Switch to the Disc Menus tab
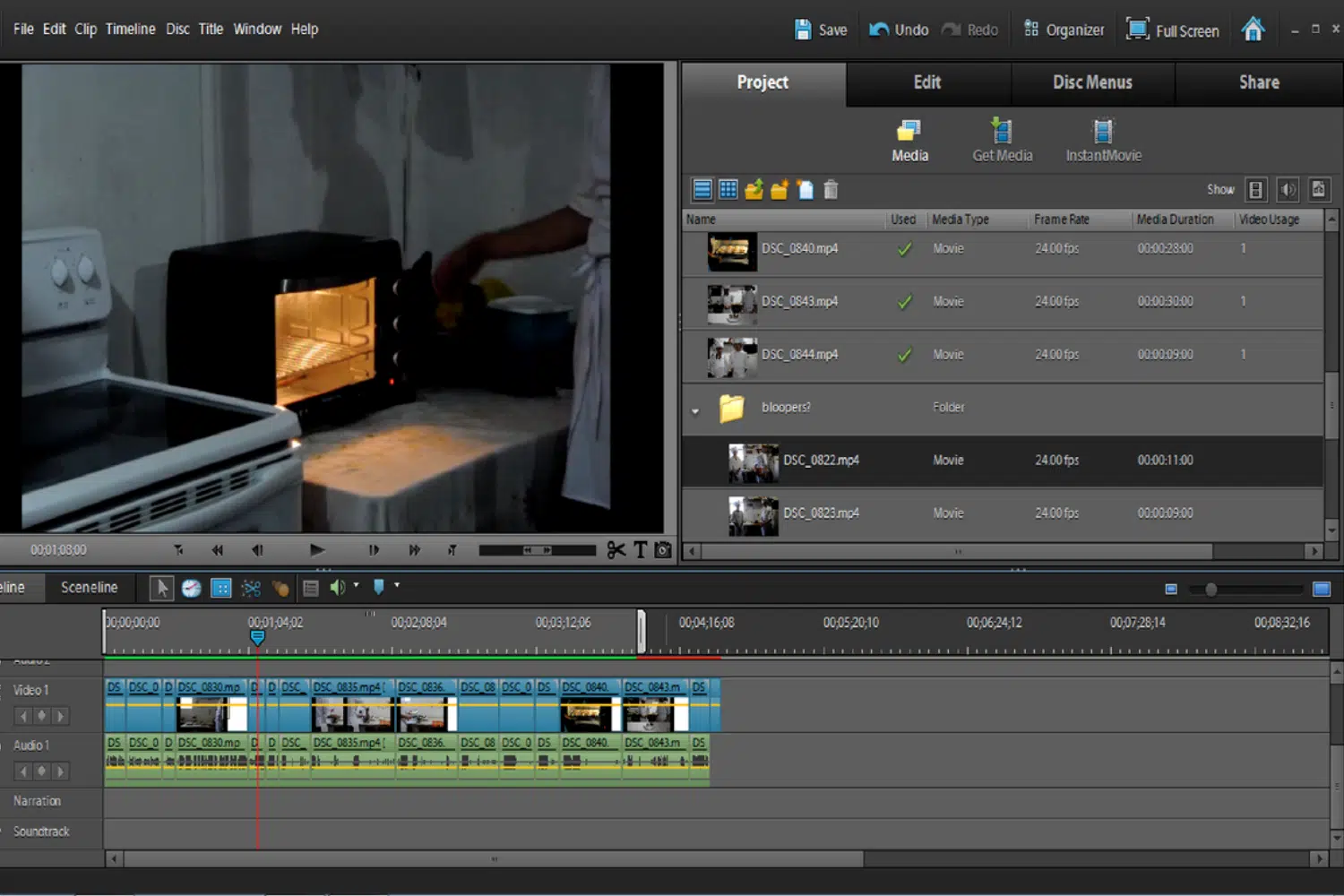1344x896 pixels. [x=1092, y=82]
